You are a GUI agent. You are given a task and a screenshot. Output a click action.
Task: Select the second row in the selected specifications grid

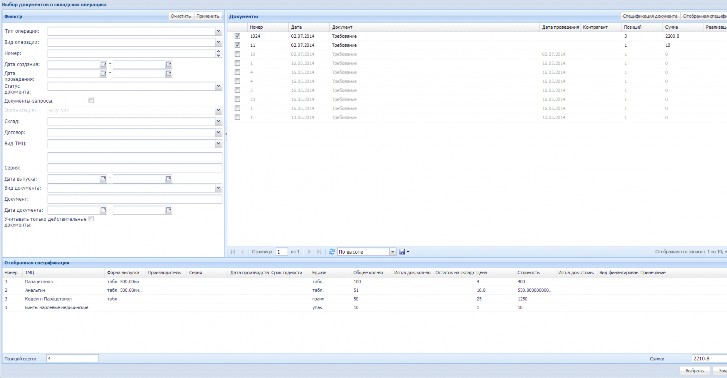pos(364,290)
